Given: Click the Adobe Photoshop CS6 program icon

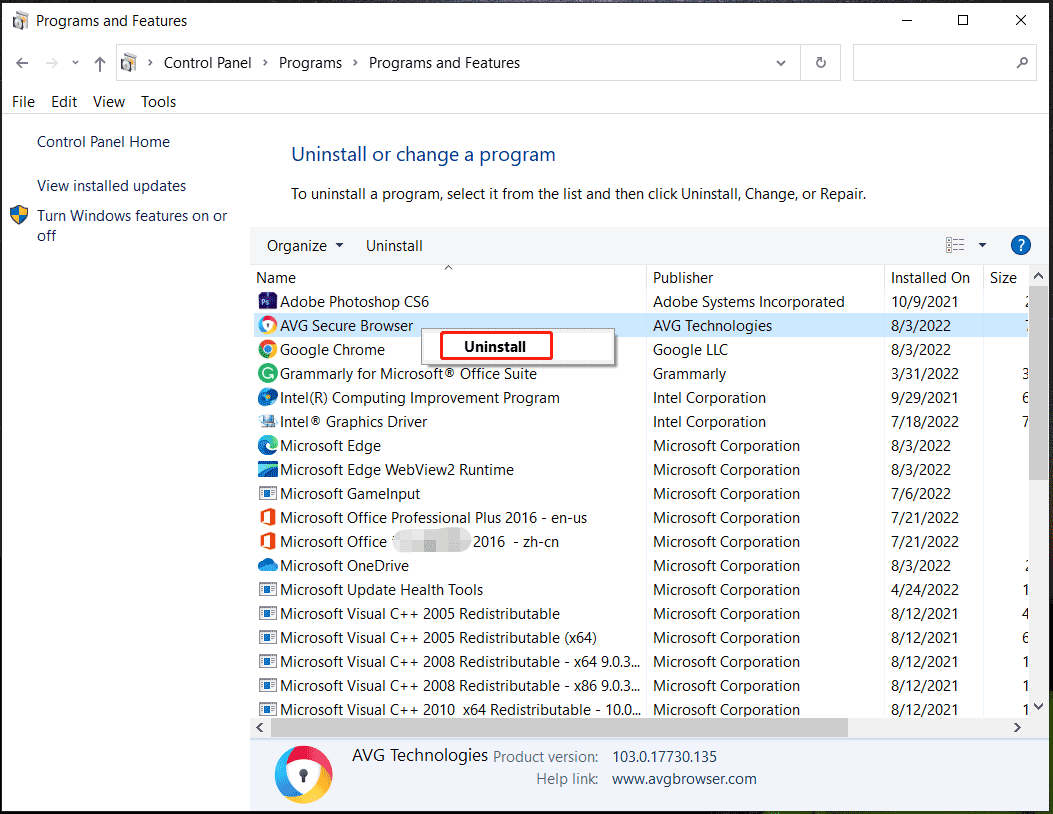Looking at the screenshot, I should point(267,301).
